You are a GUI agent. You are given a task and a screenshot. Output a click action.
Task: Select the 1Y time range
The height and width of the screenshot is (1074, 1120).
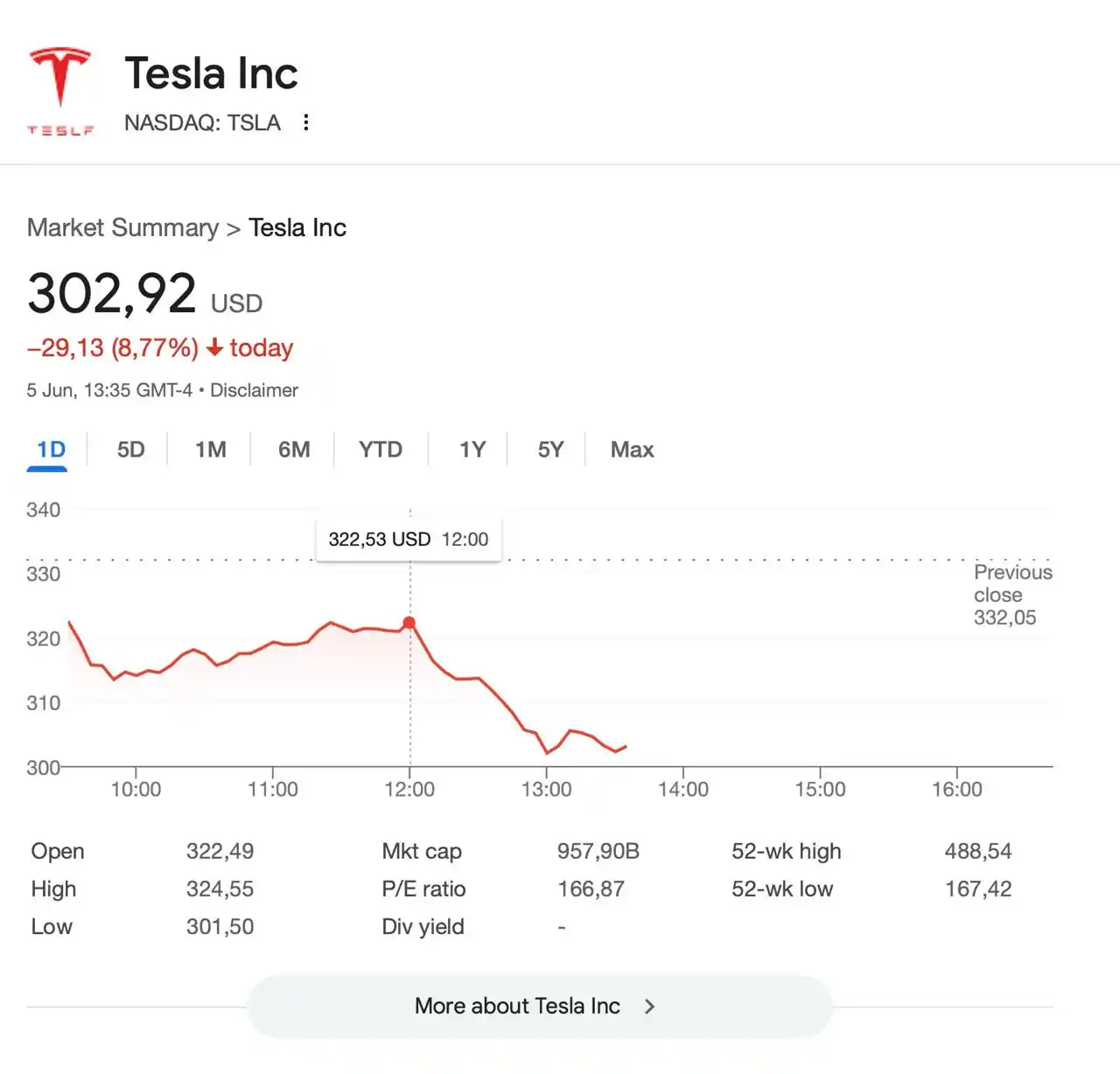click(x=471, y=449)
